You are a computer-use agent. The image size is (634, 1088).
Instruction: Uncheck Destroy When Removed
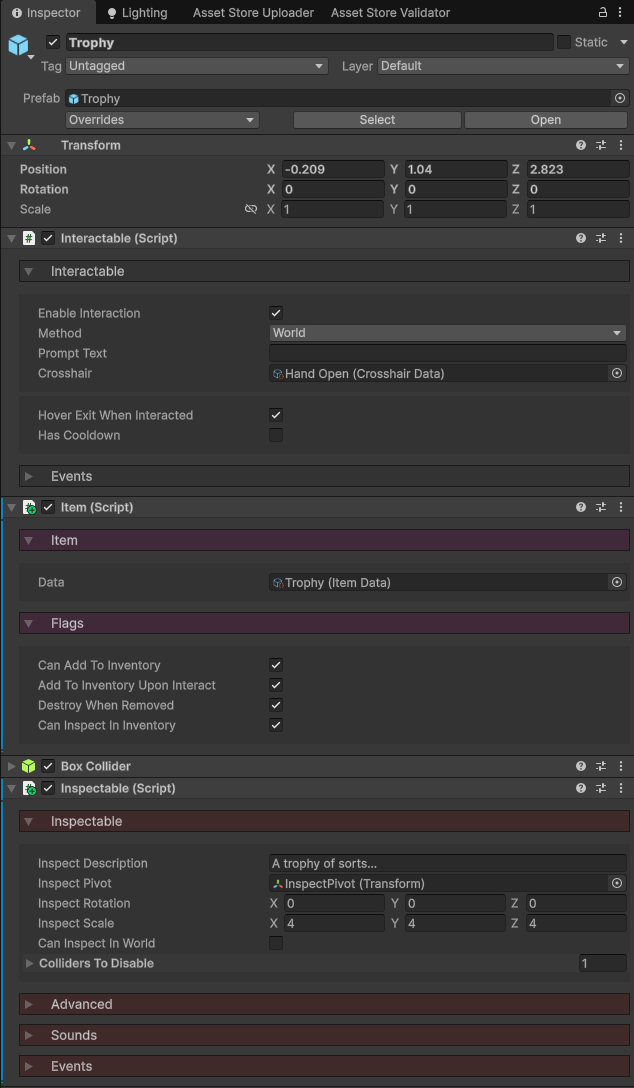click(x=276, y=705)
